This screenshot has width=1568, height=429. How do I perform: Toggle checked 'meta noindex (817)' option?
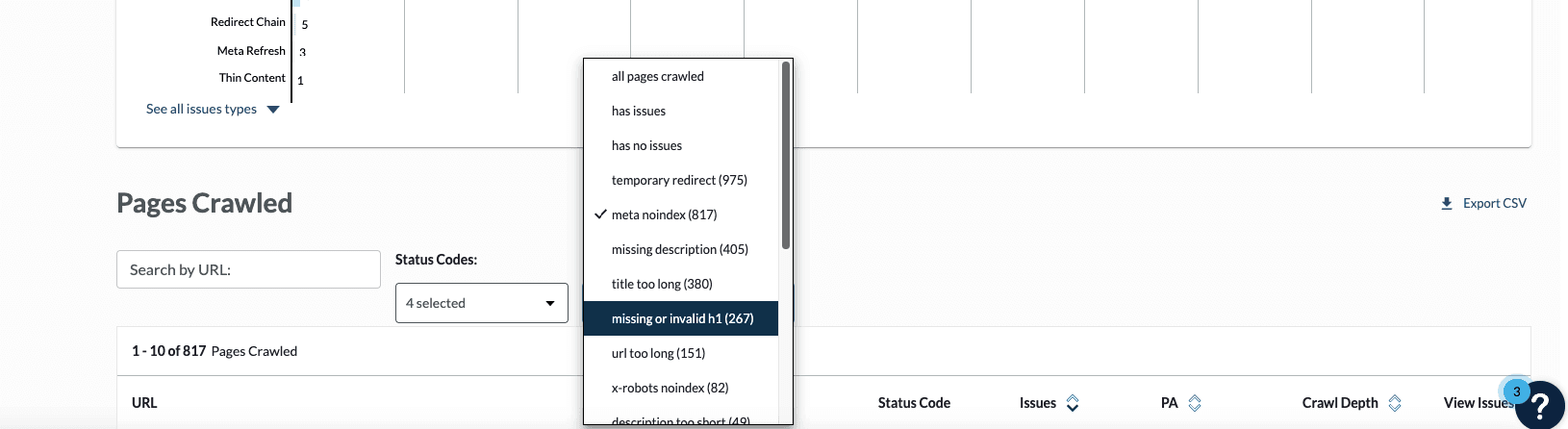pos(664,215)
